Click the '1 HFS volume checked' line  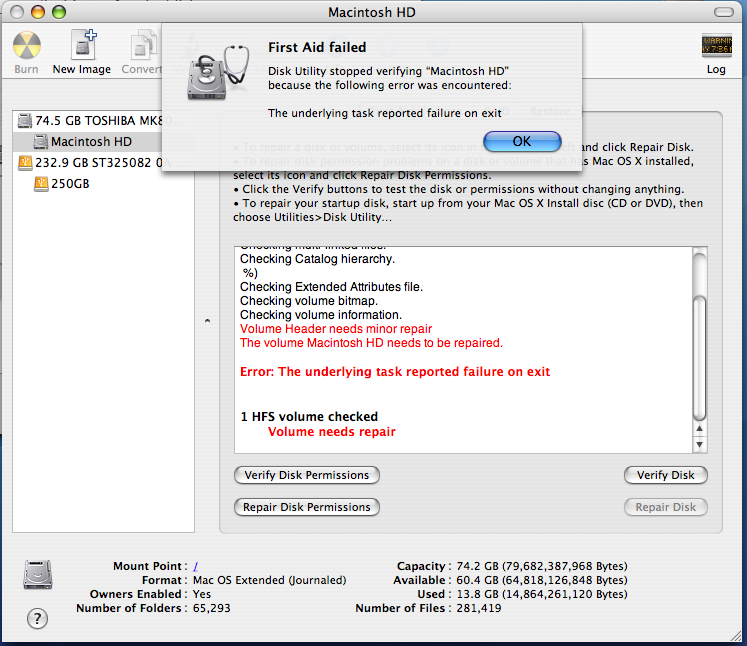click(x=309, y=416)
